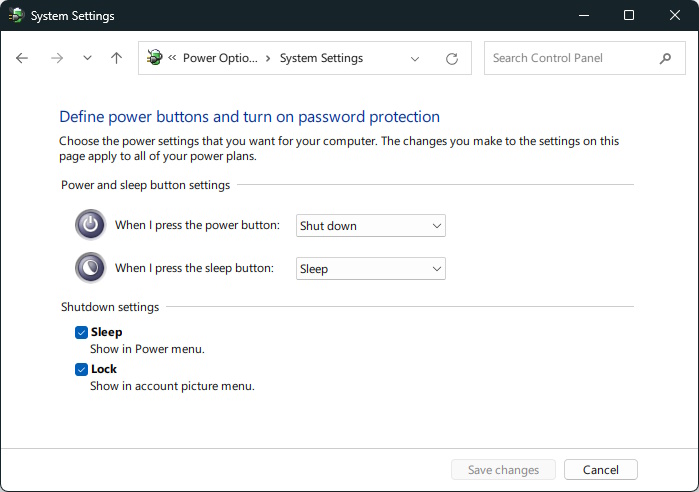Select Power Options breadcrumb item
Viewport: 699px width, 492px height.
[220, 58]
